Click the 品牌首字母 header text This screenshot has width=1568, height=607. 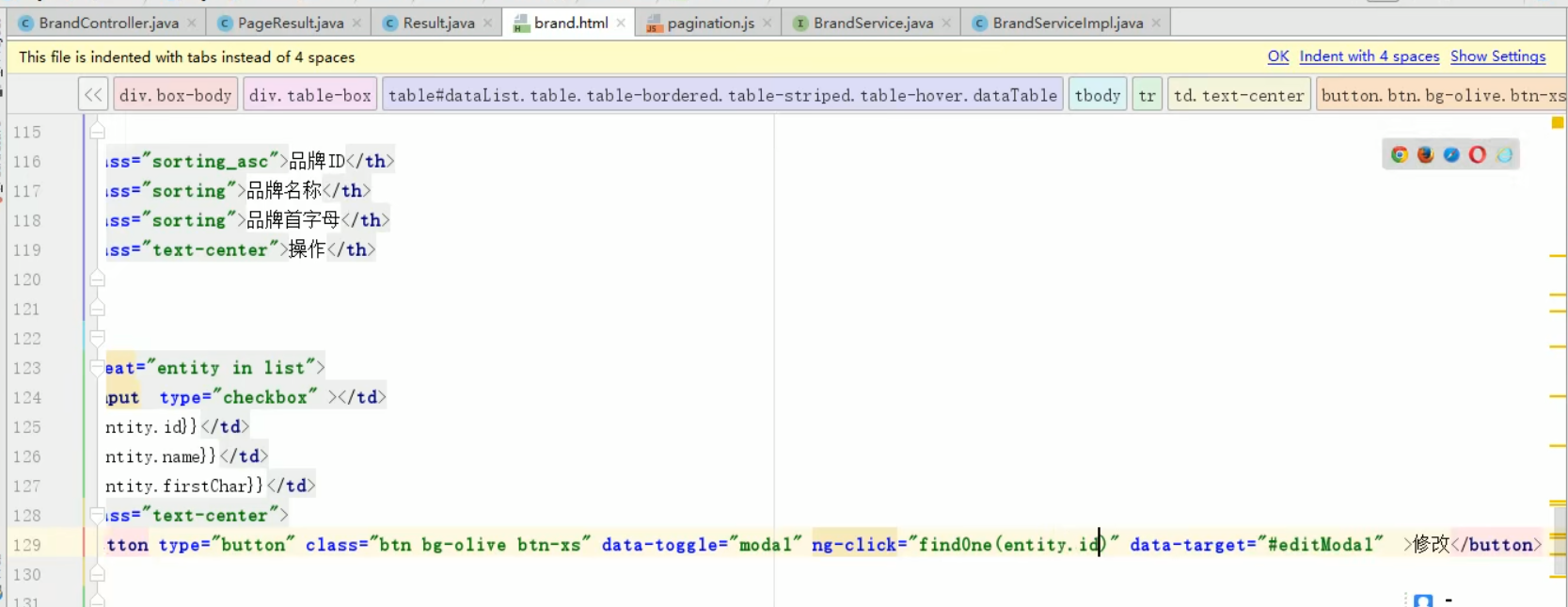[293, 219]
